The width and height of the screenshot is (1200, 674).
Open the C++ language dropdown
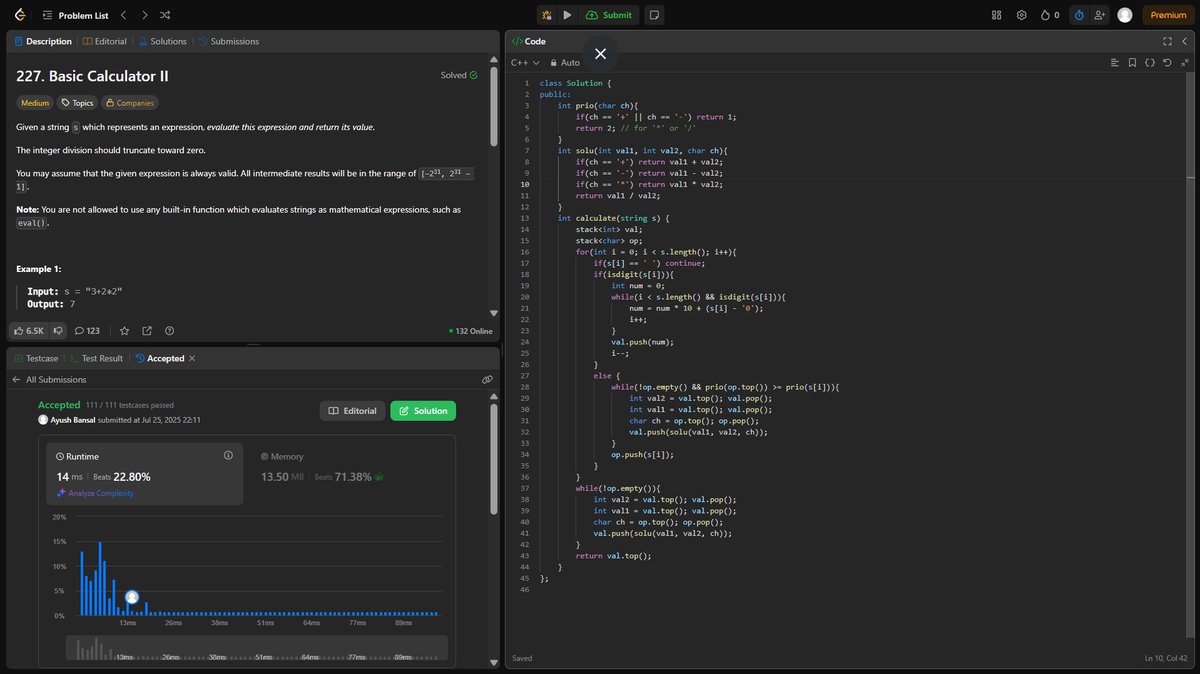click(523, 62)
